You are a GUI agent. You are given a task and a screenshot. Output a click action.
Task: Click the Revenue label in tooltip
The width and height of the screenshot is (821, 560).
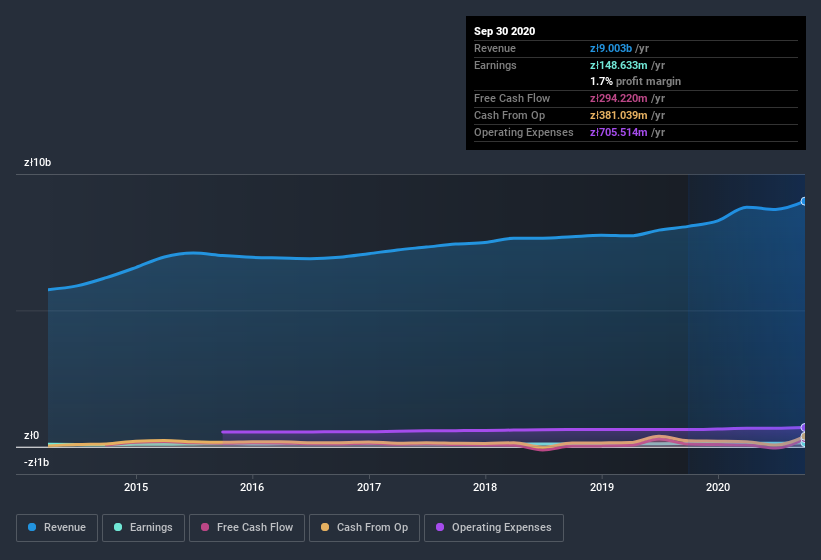(x=495, y=48)
